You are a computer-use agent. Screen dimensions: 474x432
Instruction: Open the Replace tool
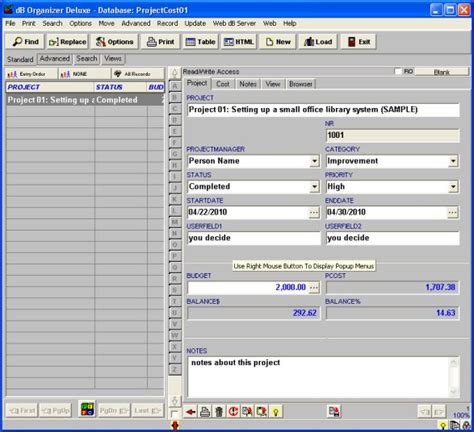[x=68, y=42]
